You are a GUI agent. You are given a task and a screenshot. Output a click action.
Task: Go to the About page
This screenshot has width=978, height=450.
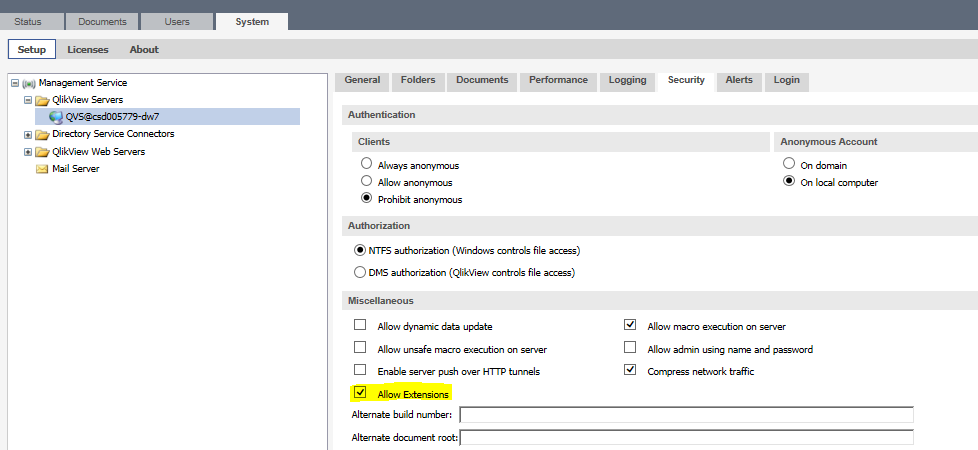[x=144, y=49]
